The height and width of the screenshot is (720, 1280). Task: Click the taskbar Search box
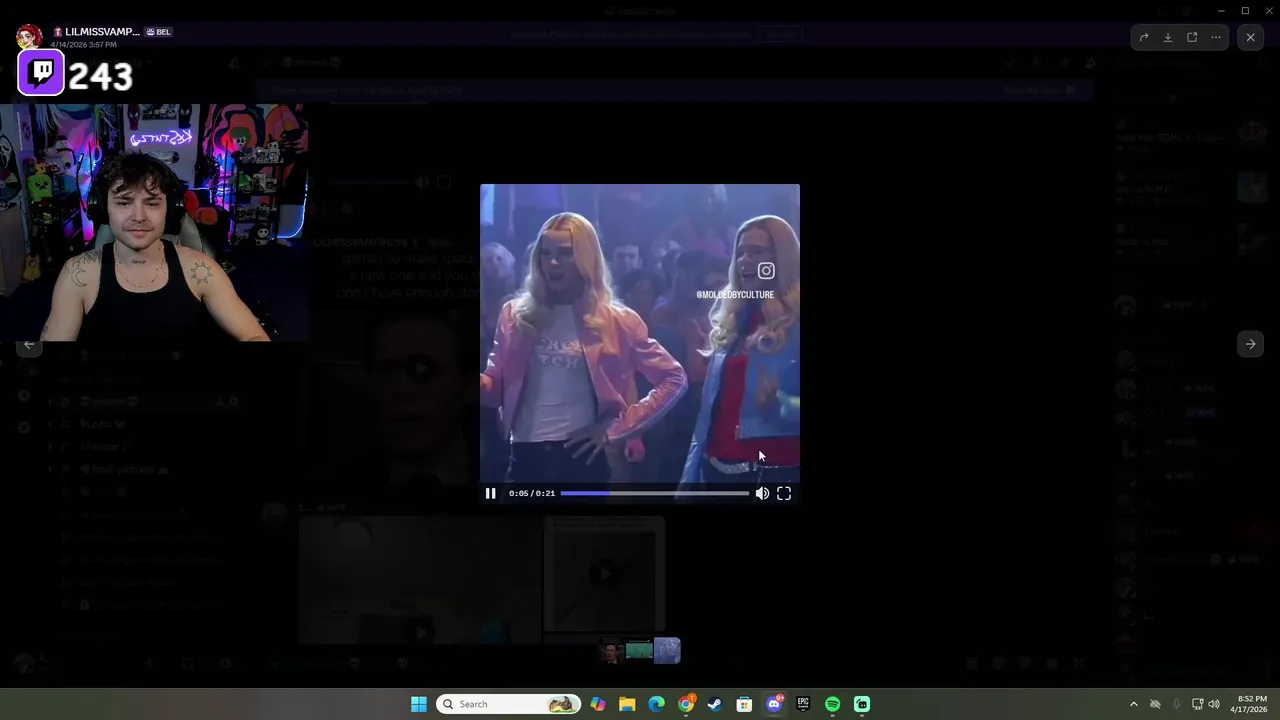[x=509, y=704]
